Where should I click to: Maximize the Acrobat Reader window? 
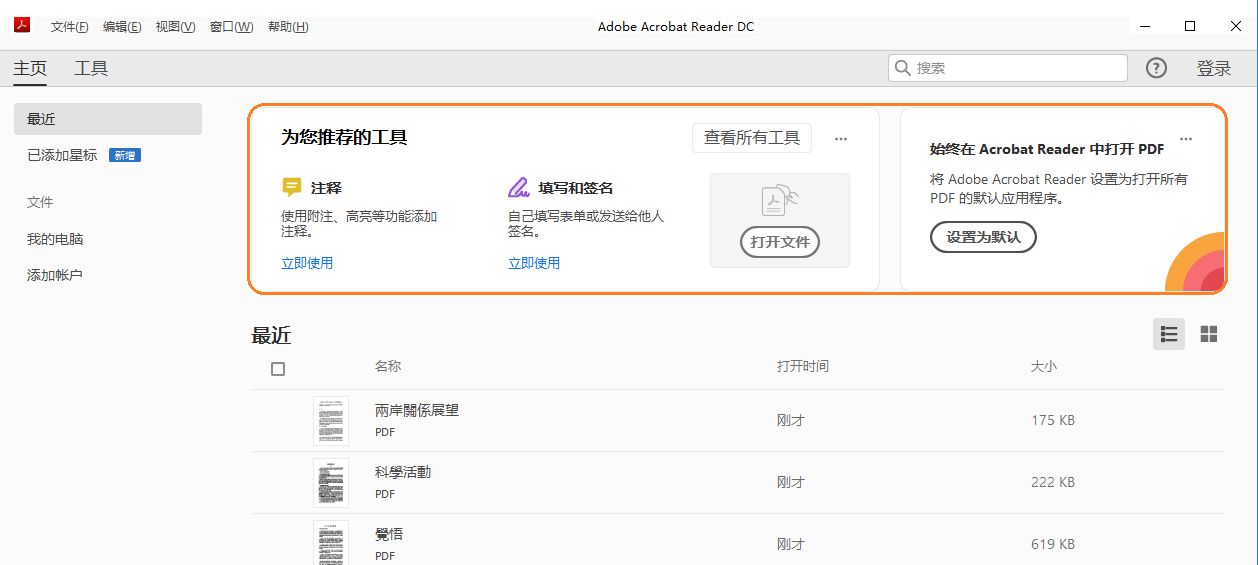(x=1190, y=26)
